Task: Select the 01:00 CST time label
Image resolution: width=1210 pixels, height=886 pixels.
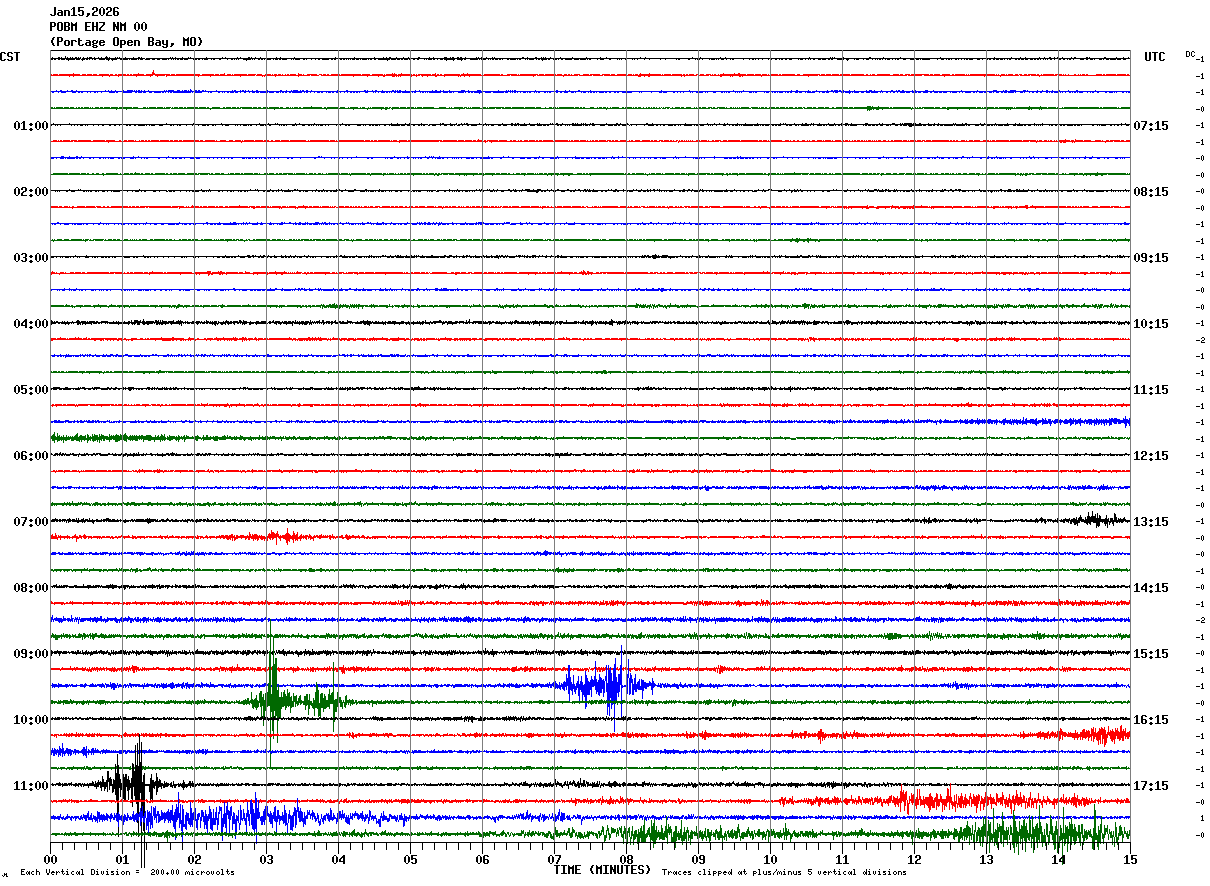Action: pyautogui.click(x=30, y=125)
